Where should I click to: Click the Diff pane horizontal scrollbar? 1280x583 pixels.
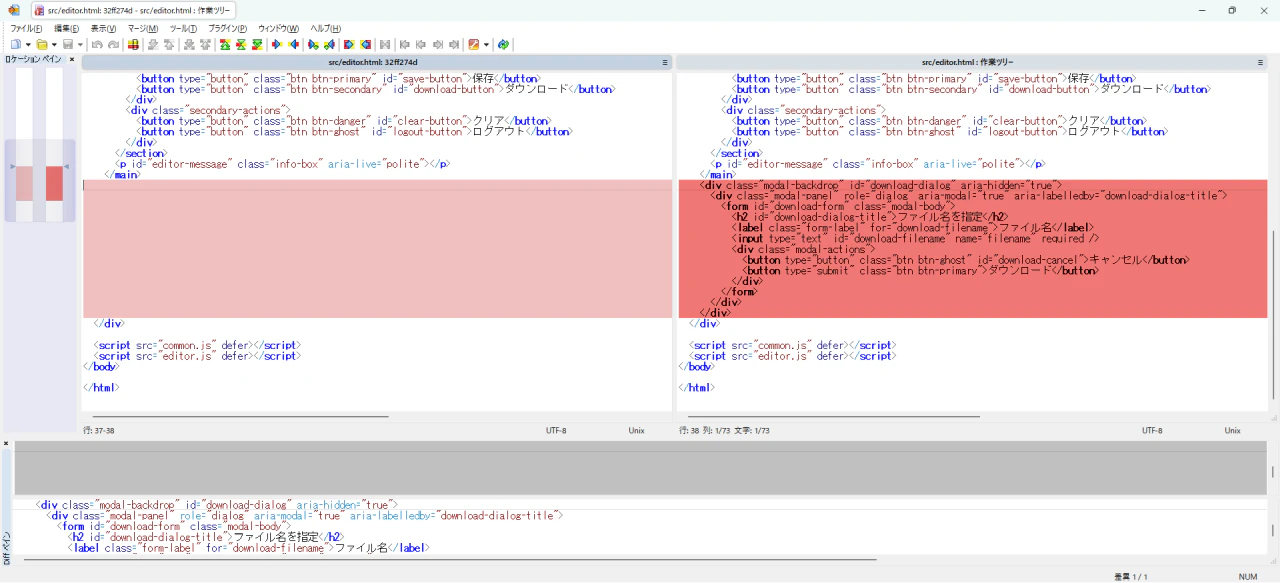(x=449, y=560)
